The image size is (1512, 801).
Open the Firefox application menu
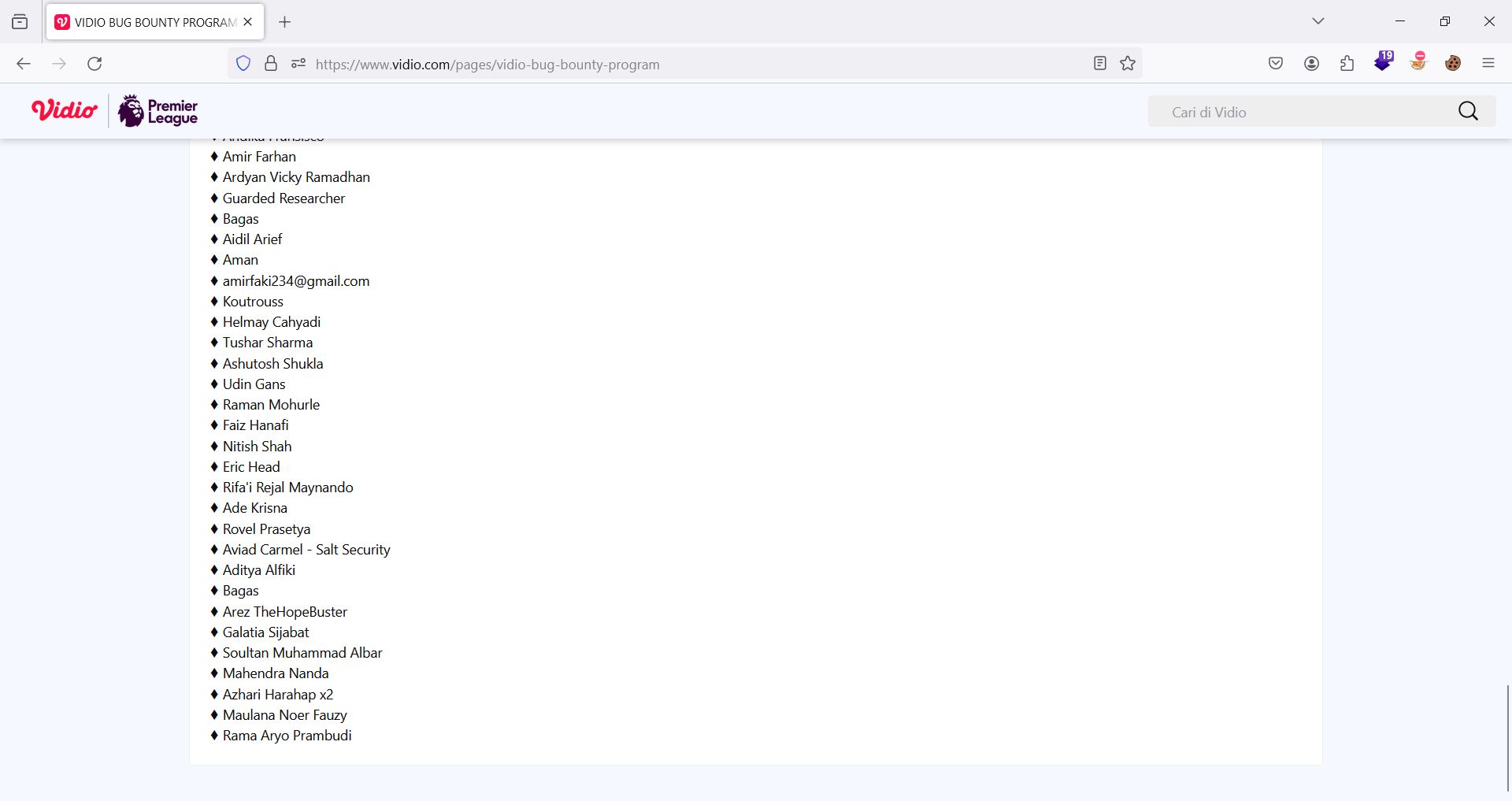click(x=1488, y=64)
